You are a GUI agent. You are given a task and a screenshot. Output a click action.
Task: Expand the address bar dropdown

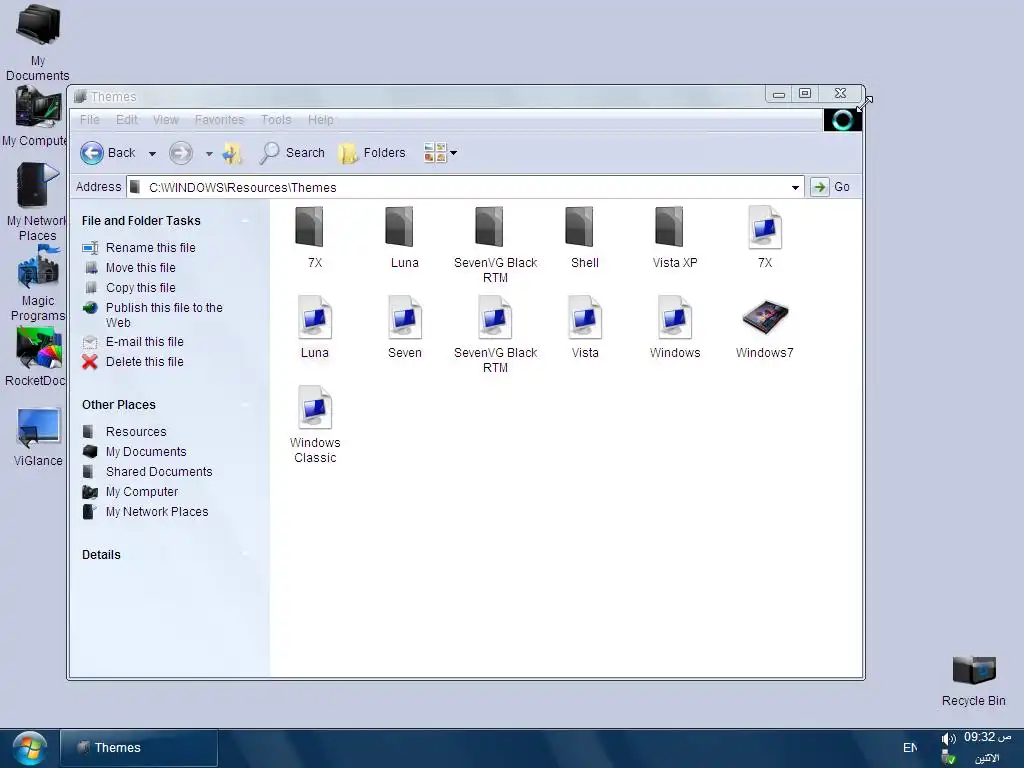click(x=795, y=187)
